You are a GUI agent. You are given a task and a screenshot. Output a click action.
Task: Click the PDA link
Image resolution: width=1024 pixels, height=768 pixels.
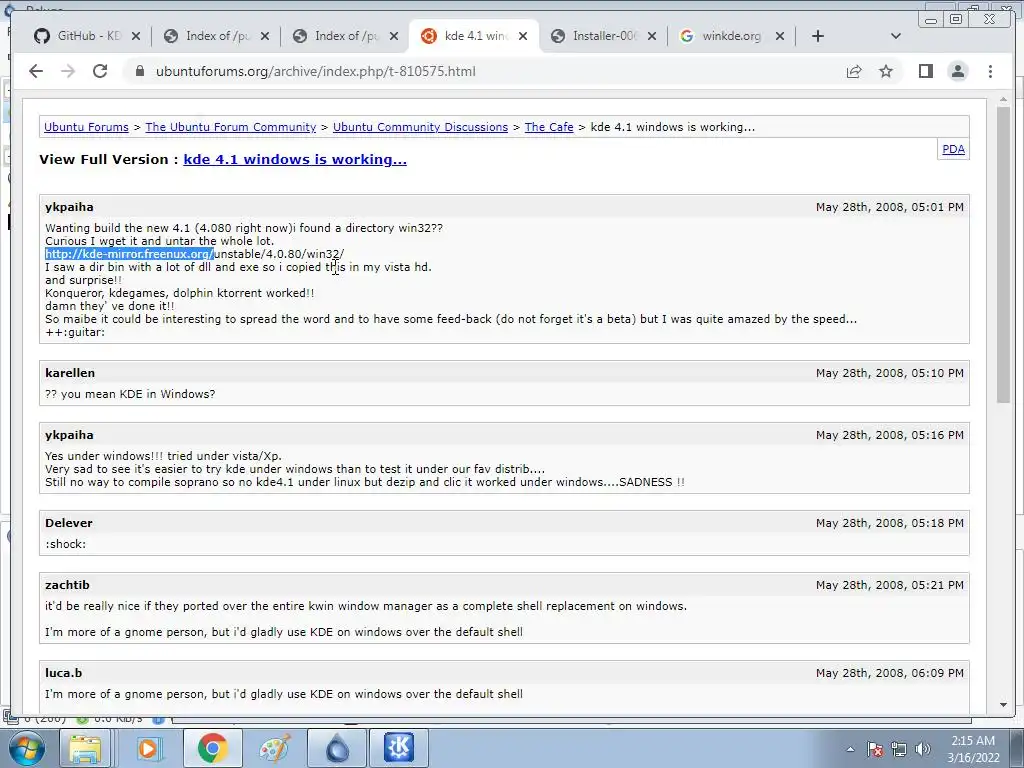coord(953,149)
